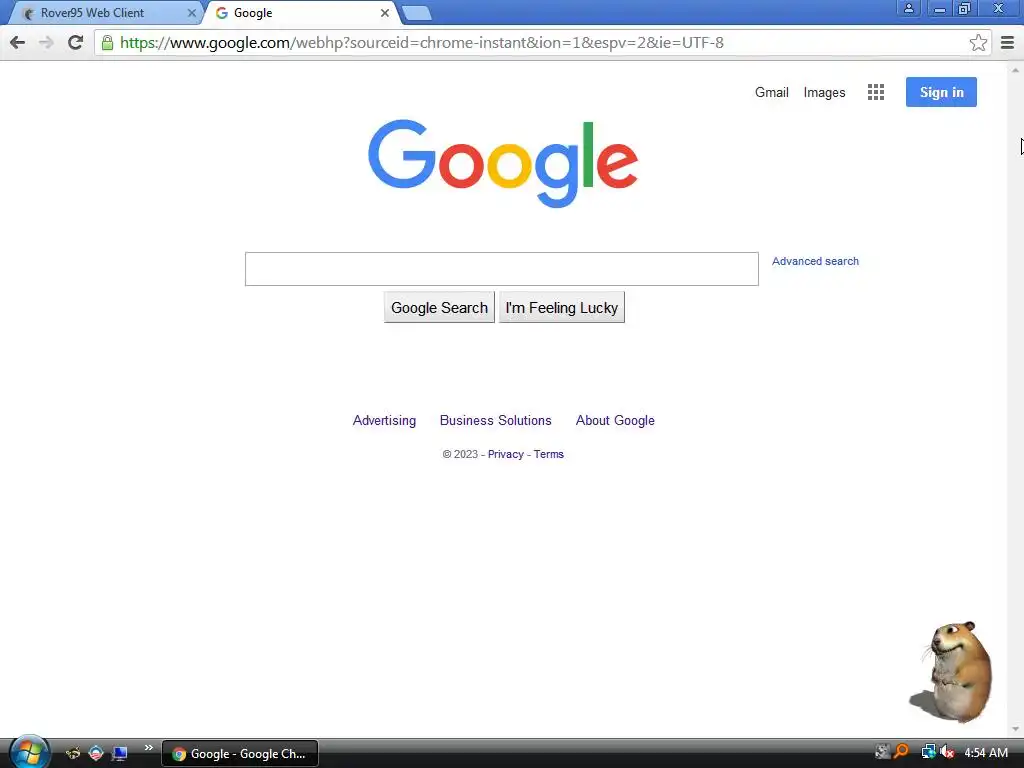Open the Privacy link
The width and height of the screenshot is (1024, 768).
[505, 455]
